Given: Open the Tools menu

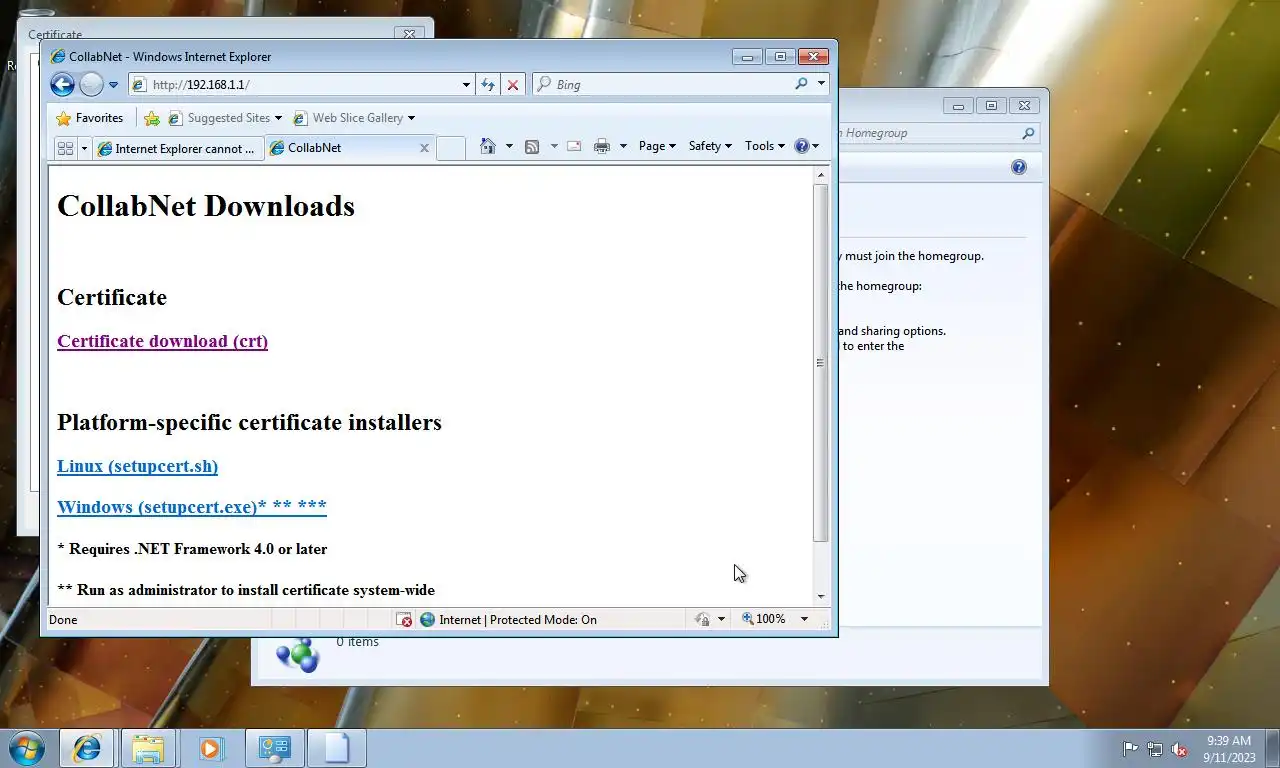Looking at the screenshot, I should click(x=765, y=146).
